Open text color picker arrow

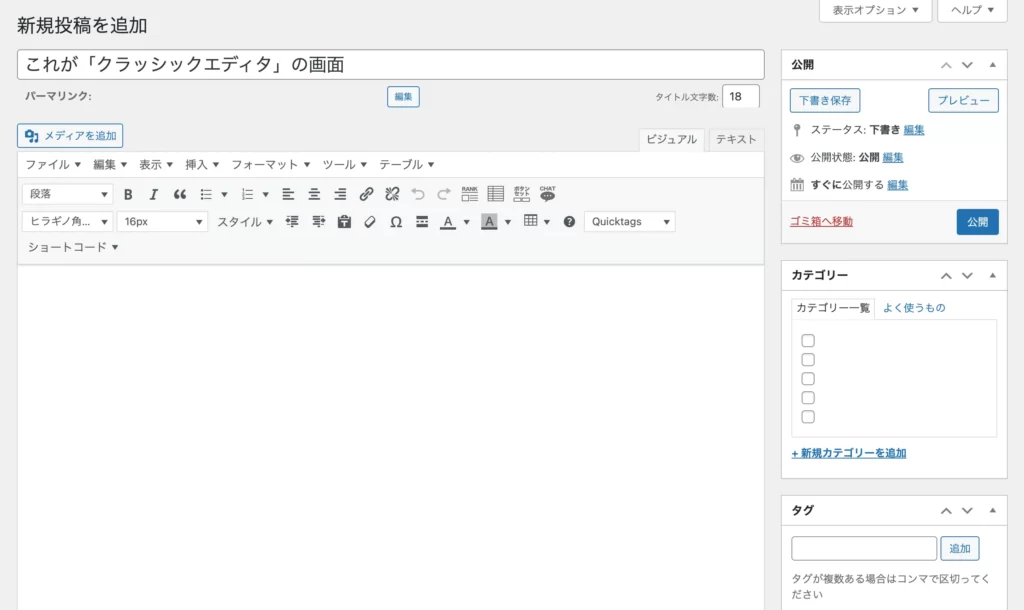466,222
